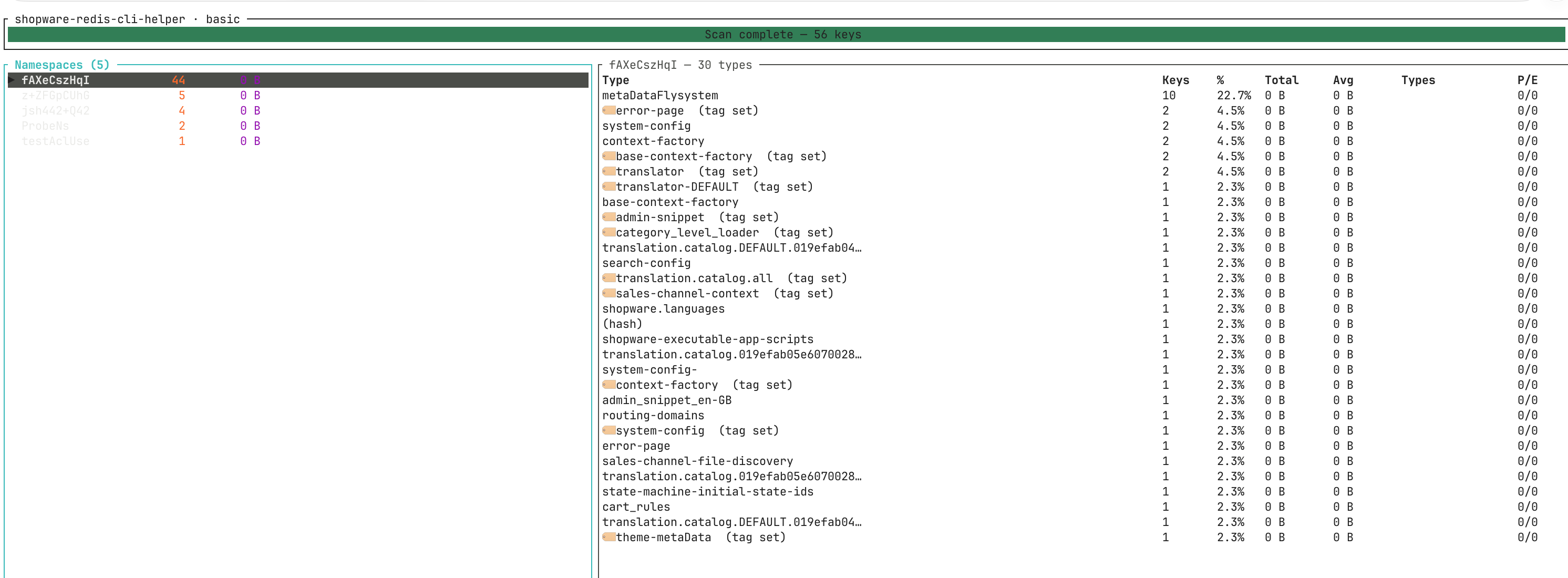Click the 0 B size for ProbeNs

pyautogui.click(x=250, y=126)
